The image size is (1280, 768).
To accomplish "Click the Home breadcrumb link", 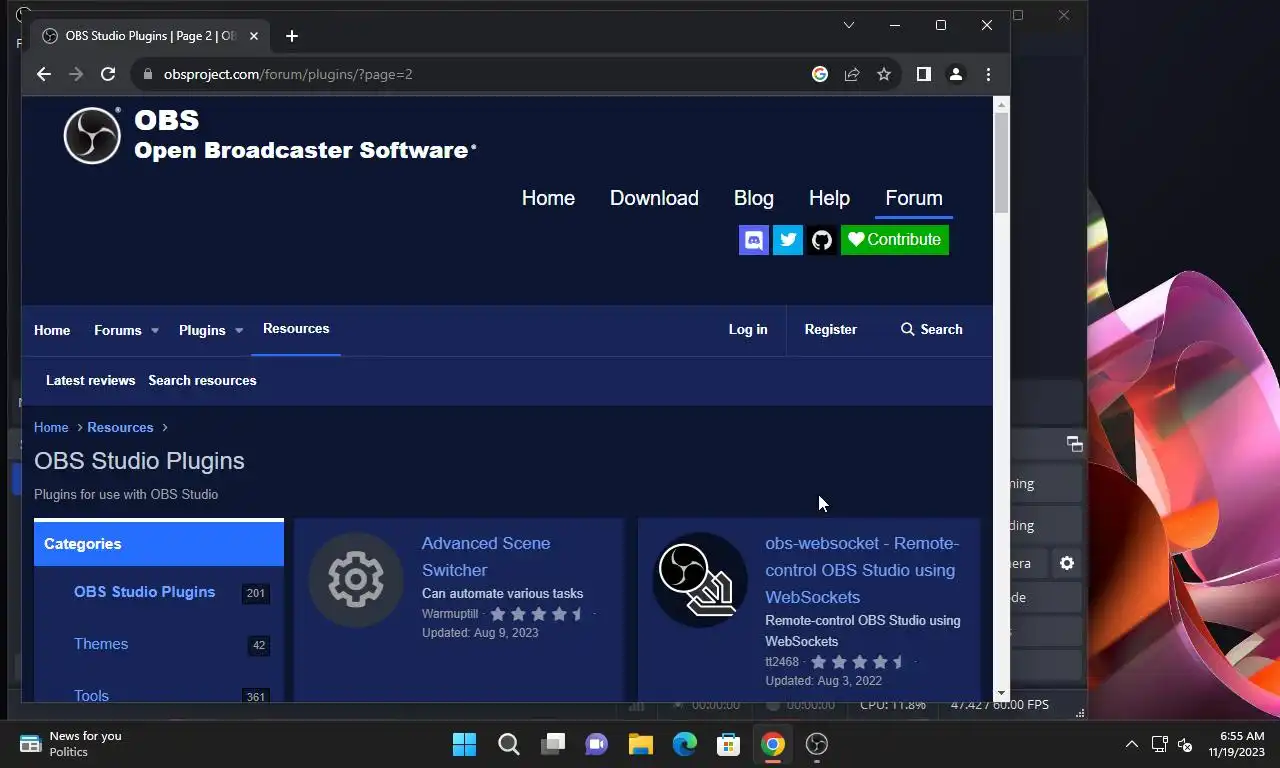I will click(x=51, y=427).
